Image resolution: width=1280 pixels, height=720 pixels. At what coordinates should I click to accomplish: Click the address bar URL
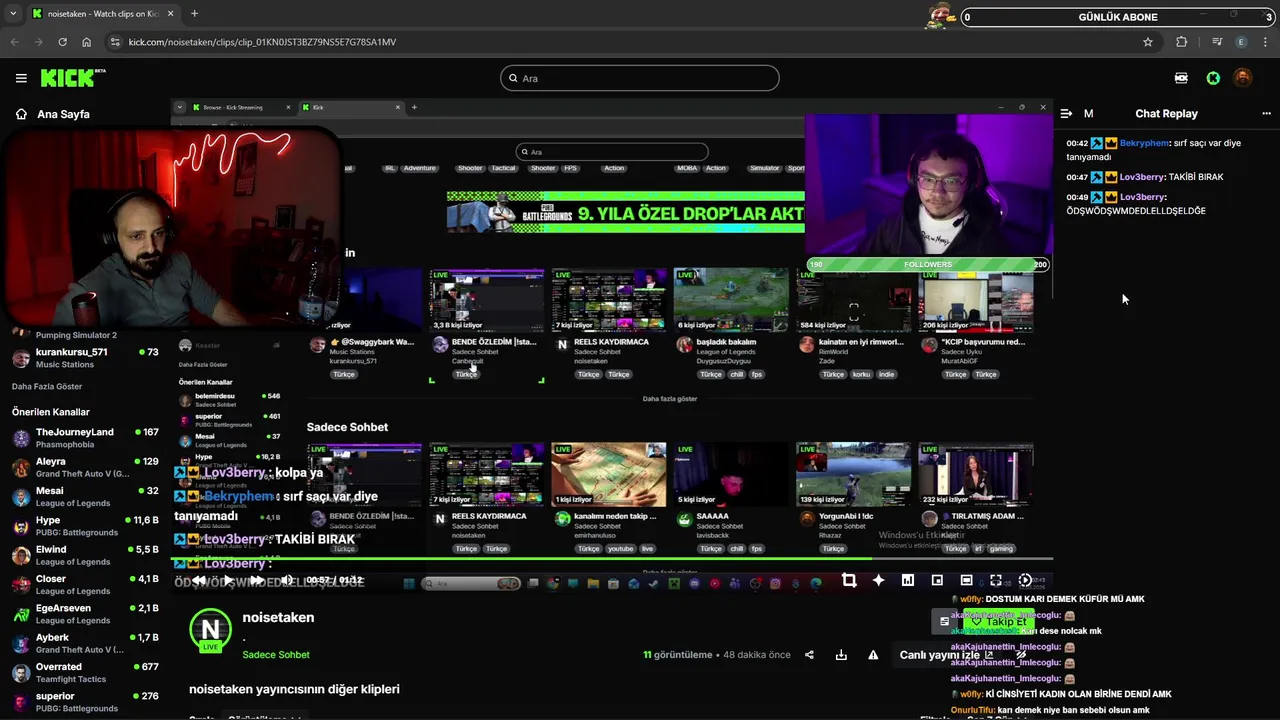tap(262, 42)
